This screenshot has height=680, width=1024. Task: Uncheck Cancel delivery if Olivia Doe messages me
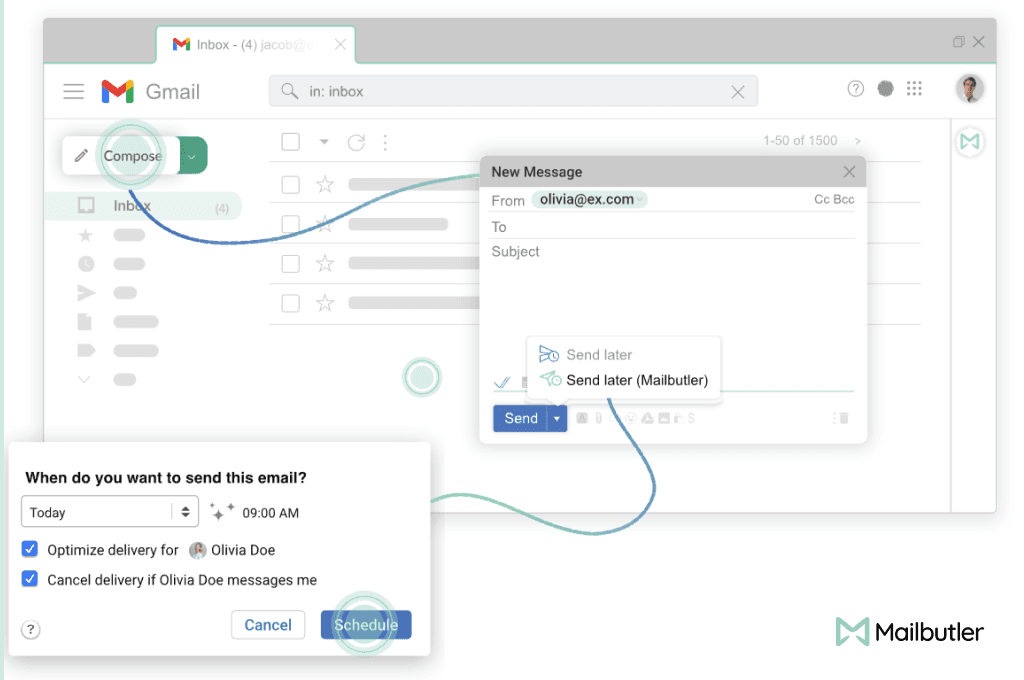(30, 579)
